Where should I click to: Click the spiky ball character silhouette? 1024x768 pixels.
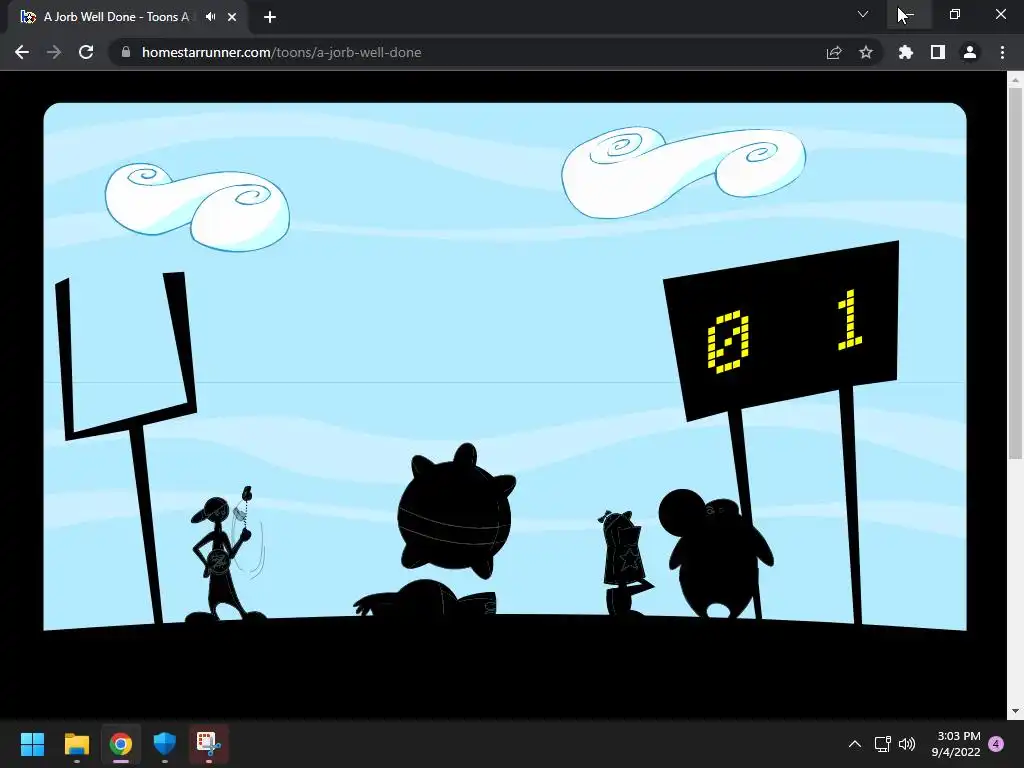[455, 511]
